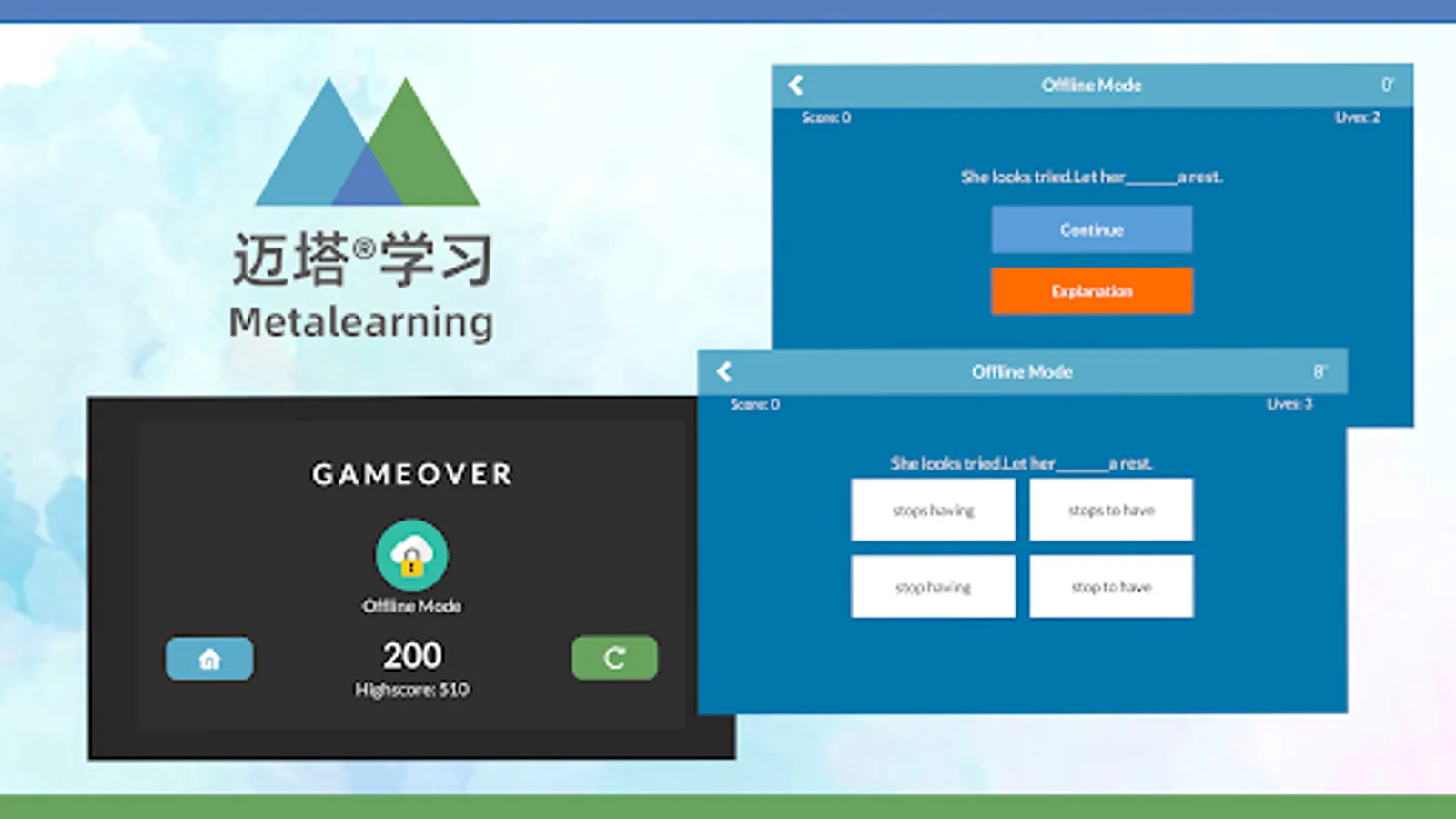Viewport: 1456px width, 819px height.
Task: Choose the answer "stop to have"
Action: point(1111,587)
